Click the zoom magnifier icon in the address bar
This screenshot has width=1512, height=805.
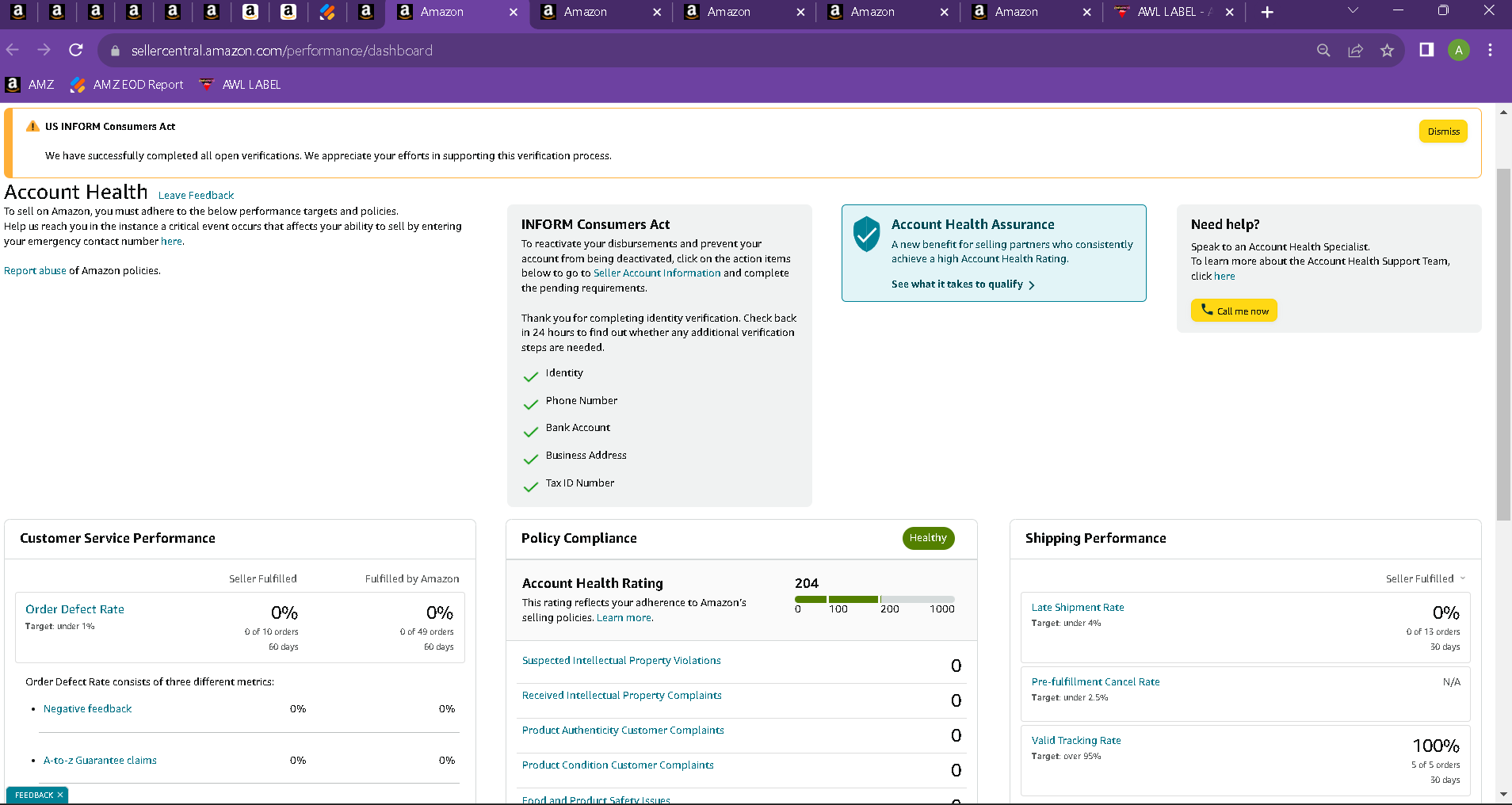(1323, 50)
